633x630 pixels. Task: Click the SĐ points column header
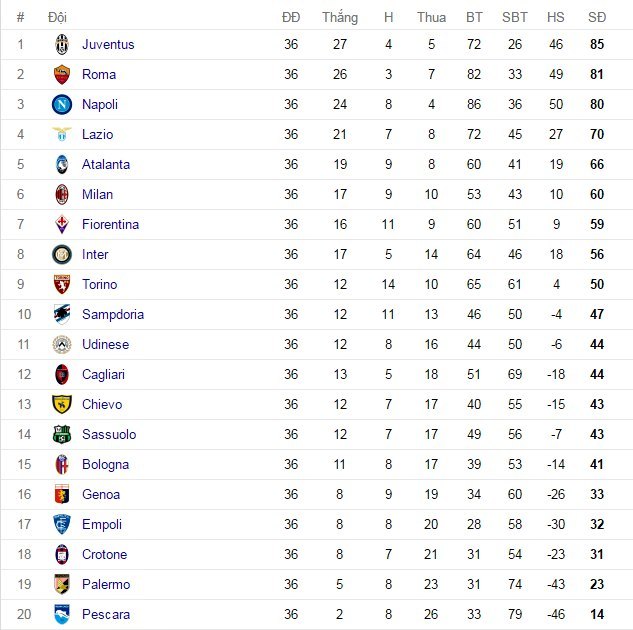[597, 17]
